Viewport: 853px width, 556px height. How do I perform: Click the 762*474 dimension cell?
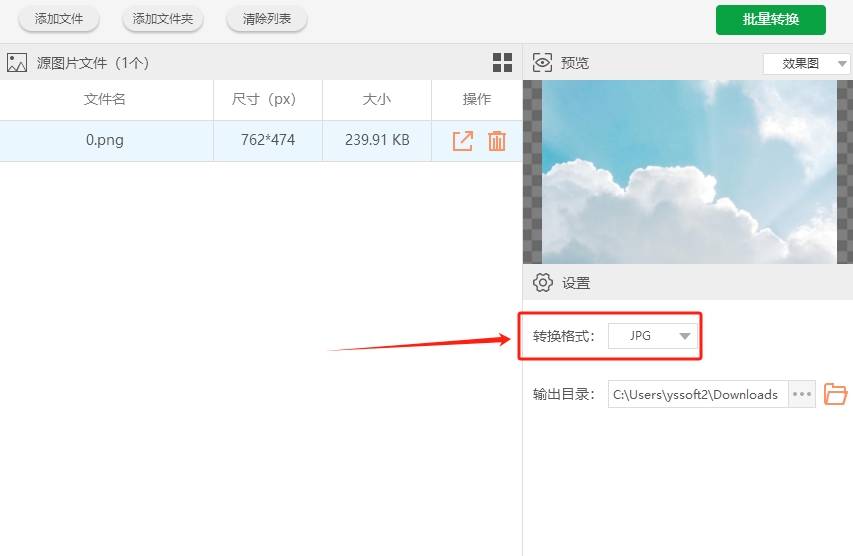pyautogui.click(x=268, y=140)
